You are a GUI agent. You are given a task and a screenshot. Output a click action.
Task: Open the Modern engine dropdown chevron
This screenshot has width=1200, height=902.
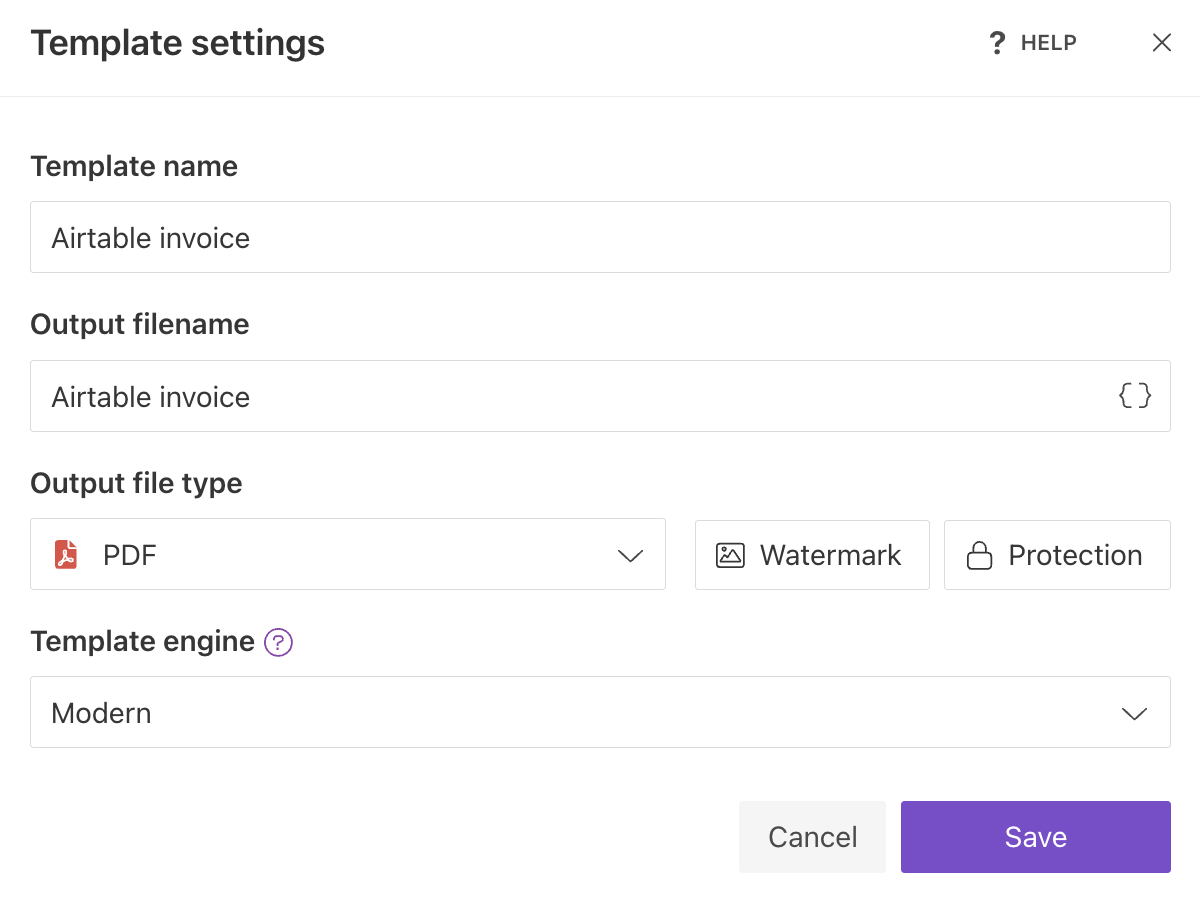tap(1134, 712)
